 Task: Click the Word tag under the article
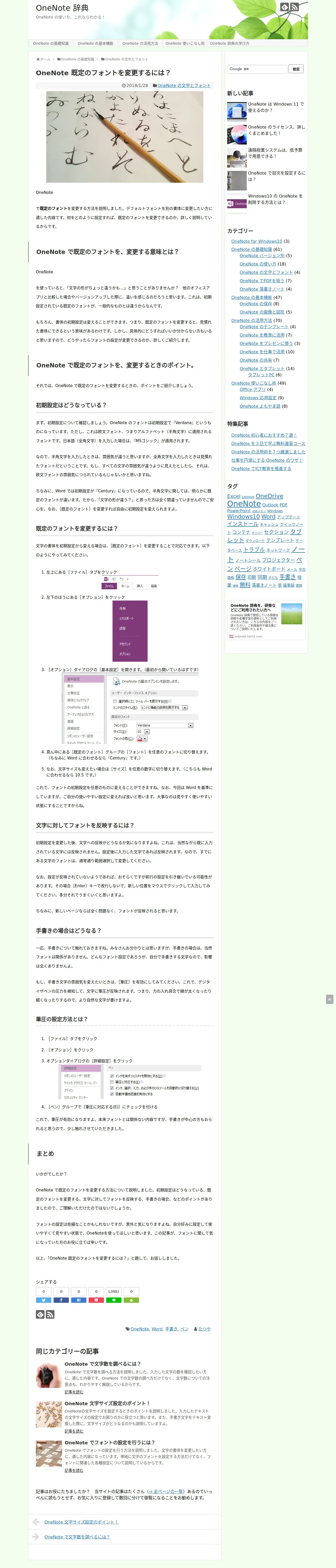[x=157, y=1329]
